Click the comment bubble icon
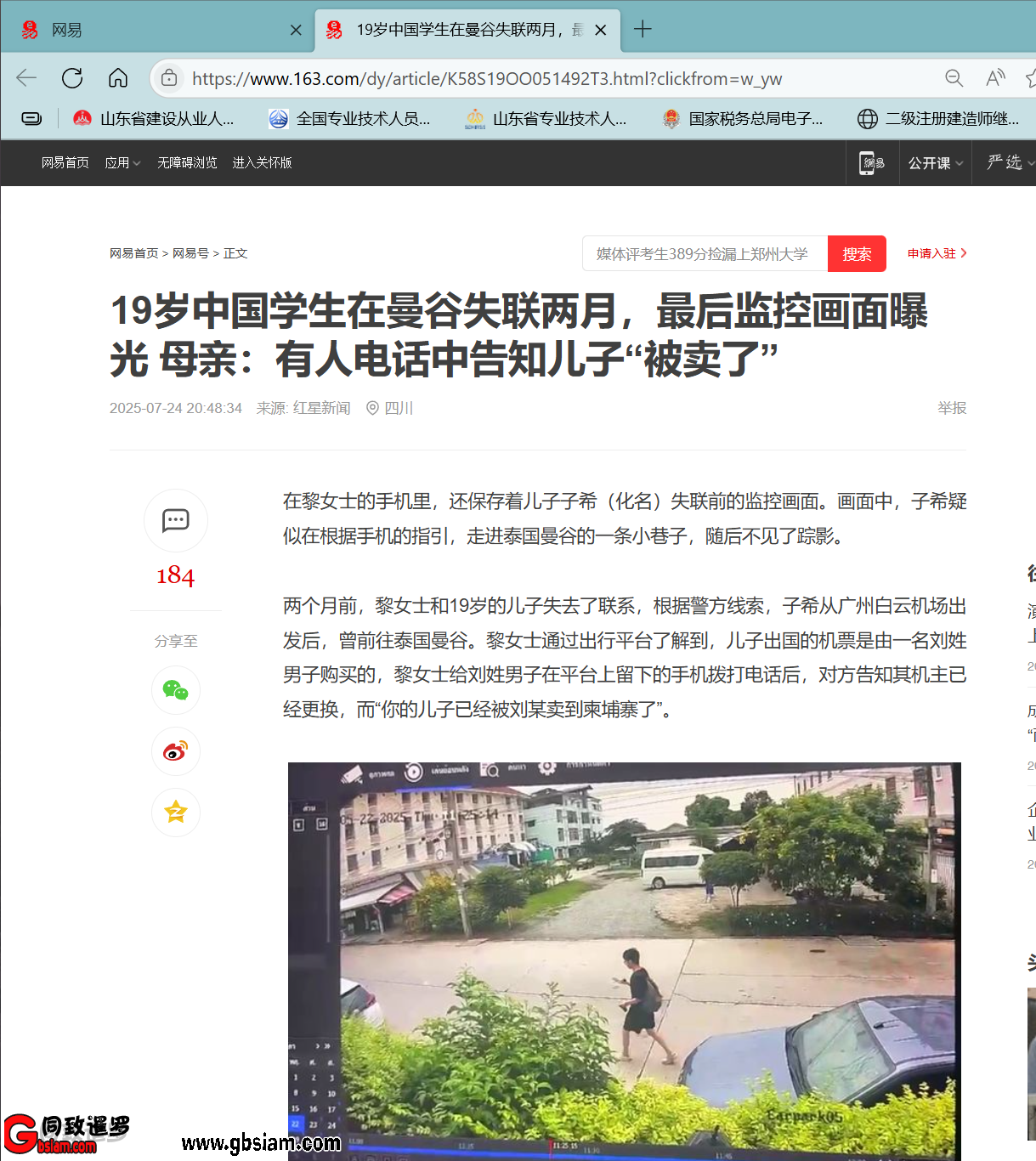This screenshot has height=1161, width=1036. [x=176, y=520]
